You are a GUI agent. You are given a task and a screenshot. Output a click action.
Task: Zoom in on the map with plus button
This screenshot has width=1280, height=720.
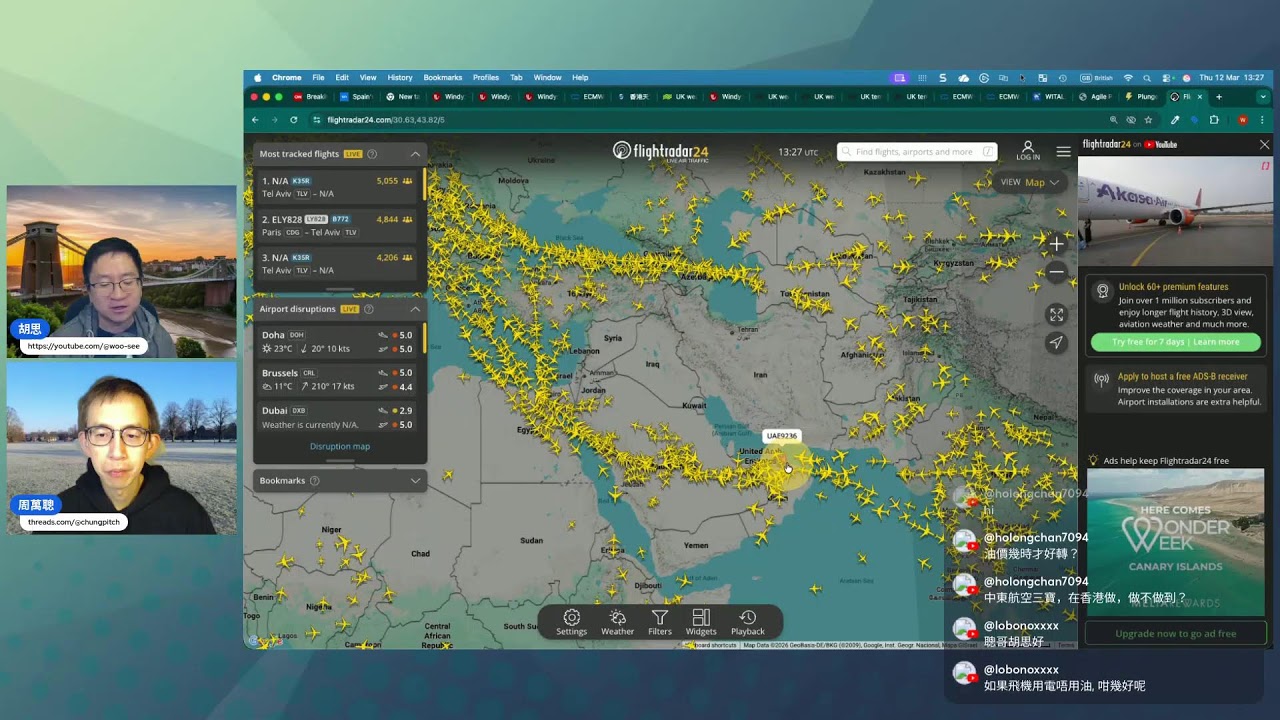(x=1056, y=243)
